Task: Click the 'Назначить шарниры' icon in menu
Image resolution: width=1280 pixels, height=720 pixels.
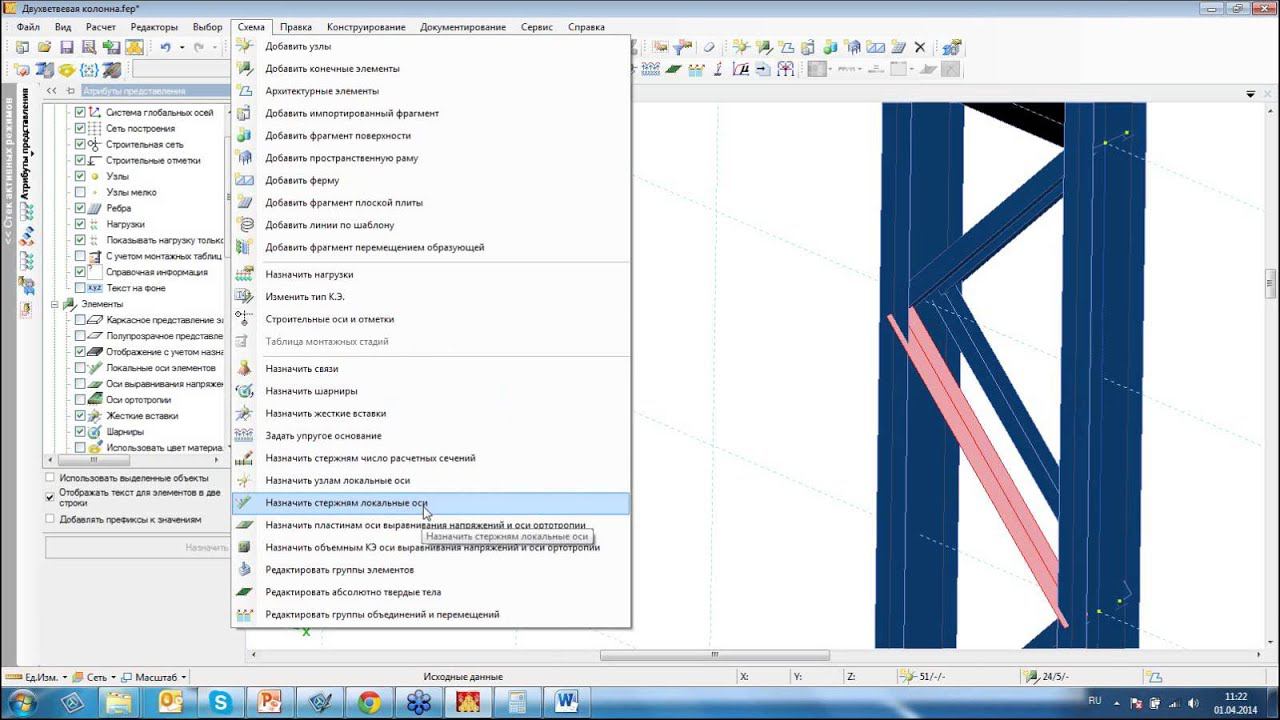Action: [244, 391]
